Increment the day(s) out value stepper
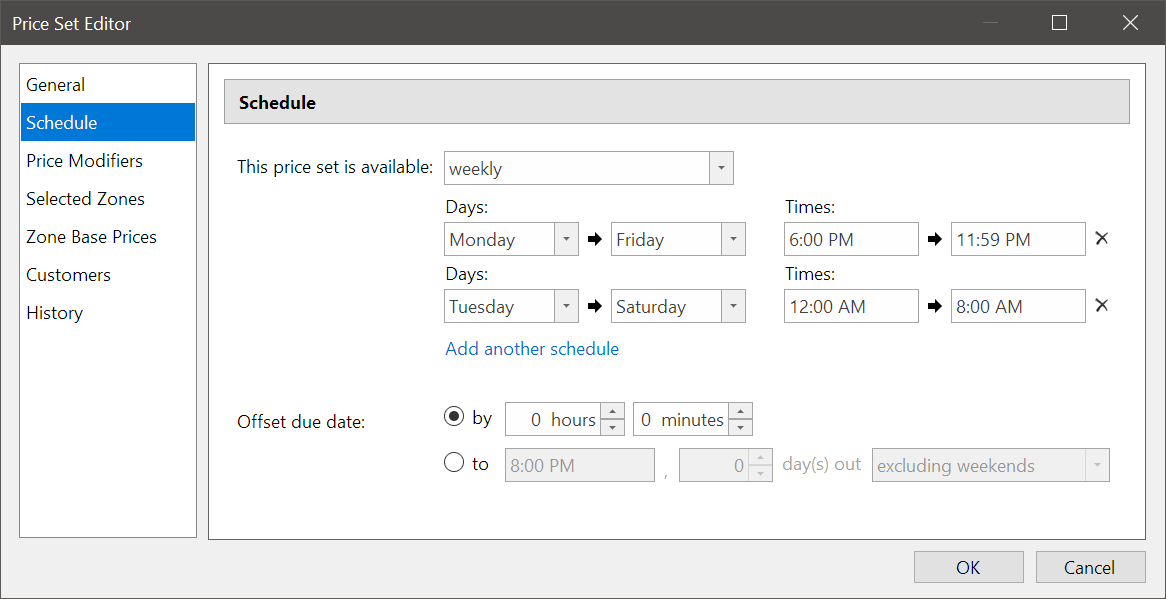Screen dimensions: 1166x599 (x=760, y=458)
